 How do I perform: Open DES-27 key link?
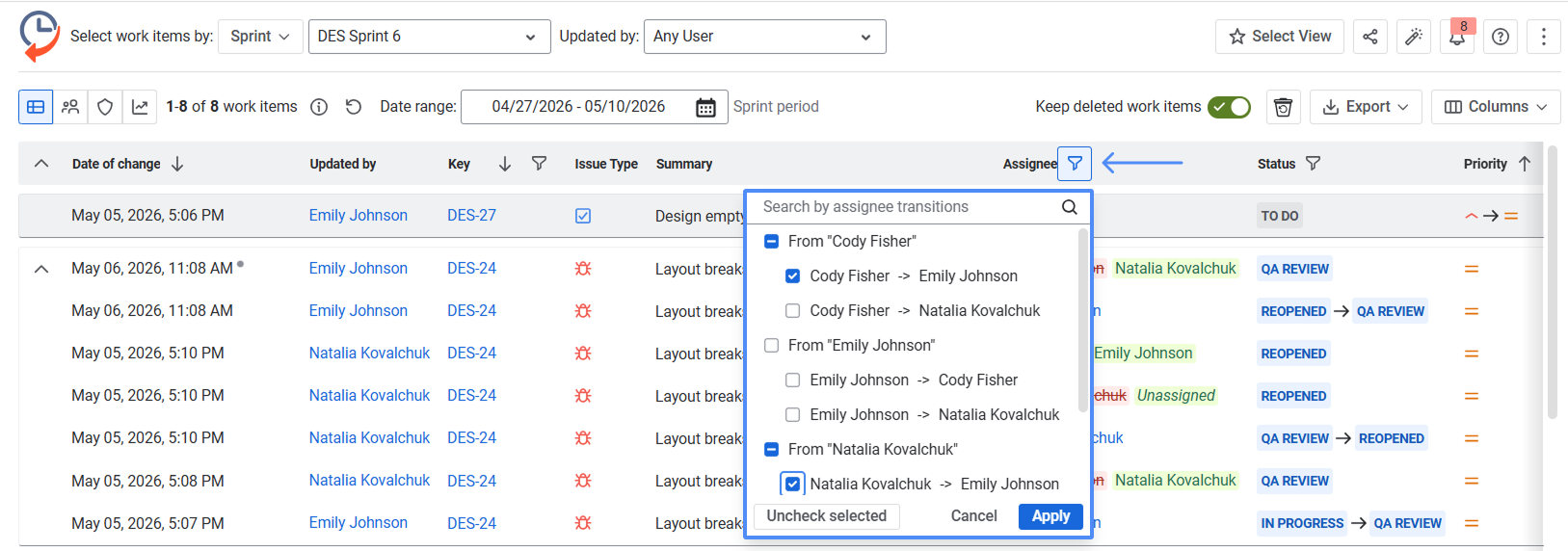tap(471, 216)
